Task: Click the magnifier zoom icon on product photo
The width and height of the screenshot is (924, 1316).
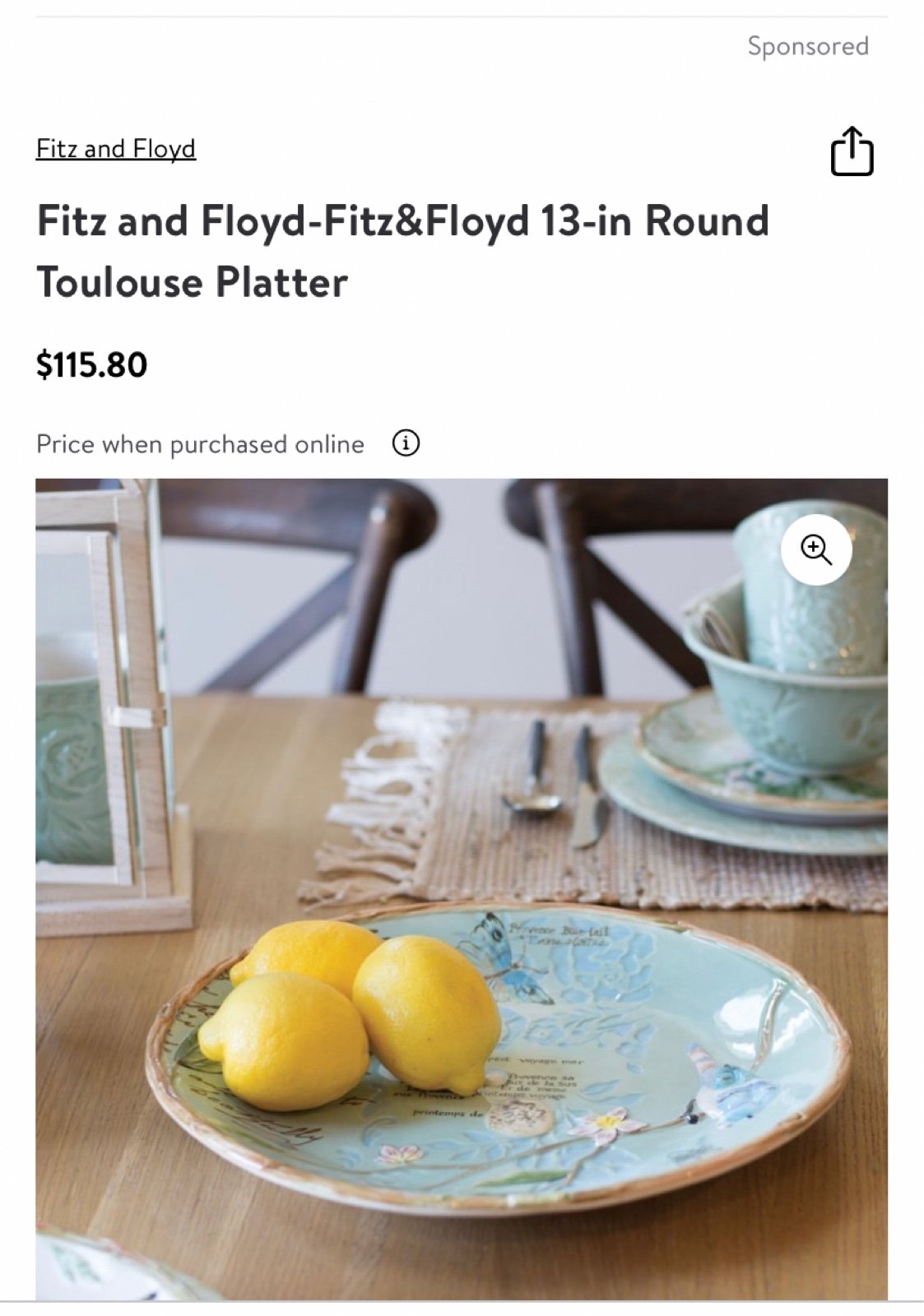Action: (815, 549)
